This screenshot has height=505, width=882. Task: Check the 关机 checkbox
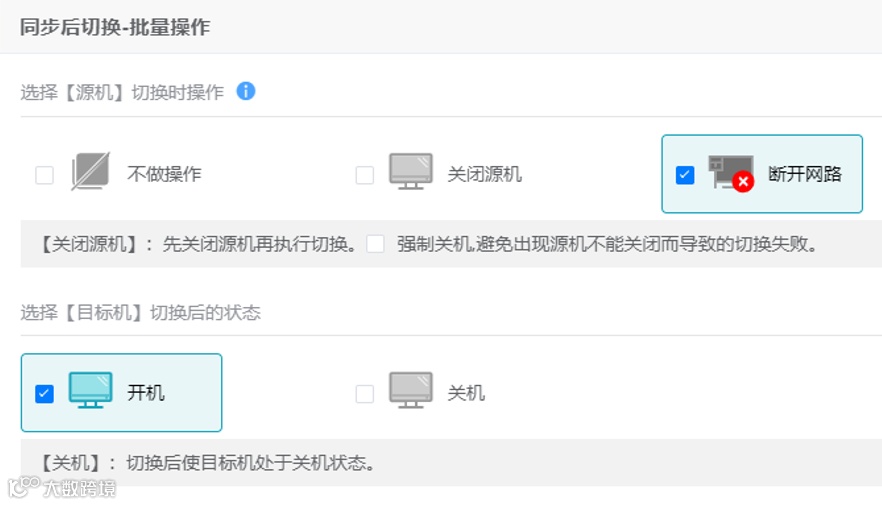pyautogui.click(x=364, y=393)
